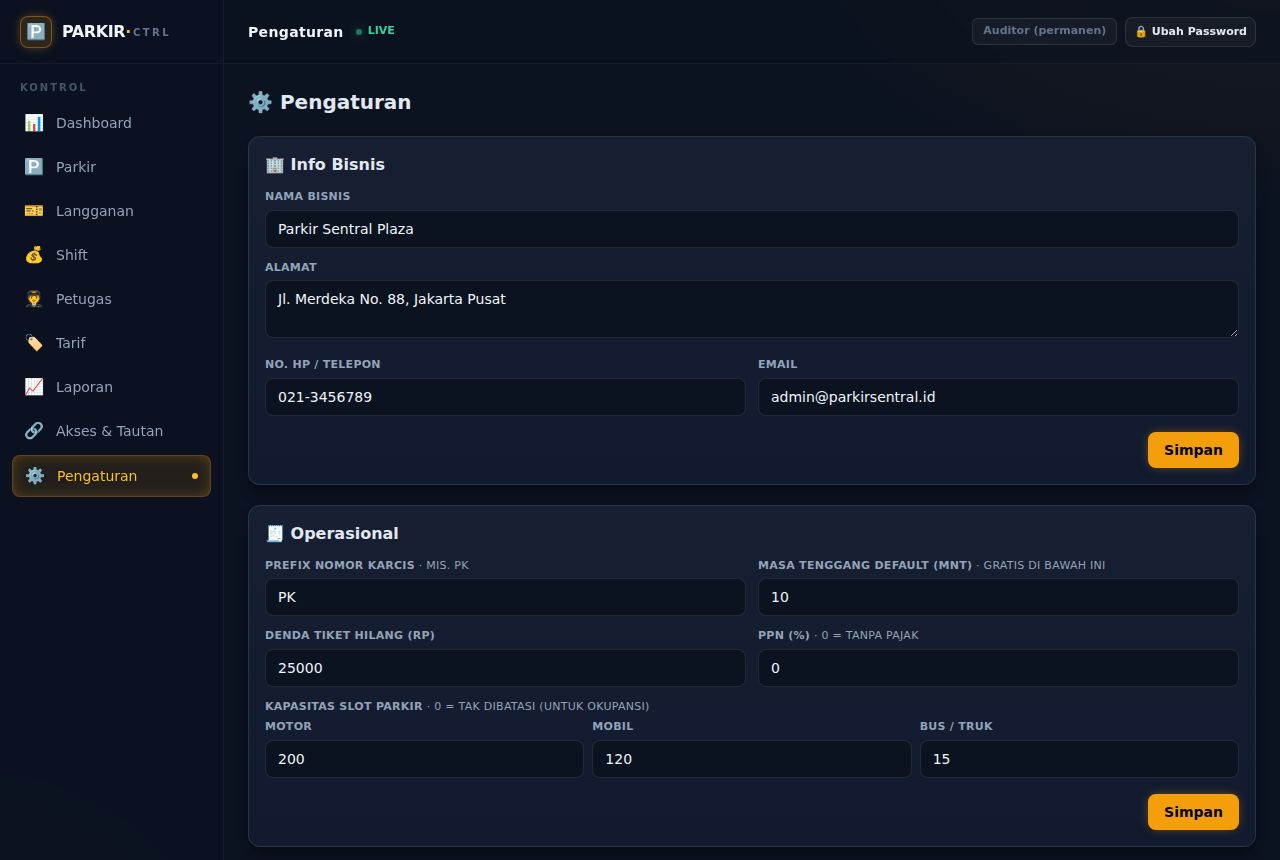Open the Pengaturan menu item
The width and height of the screenshot is (1280, 860).
tap(111, 476)
